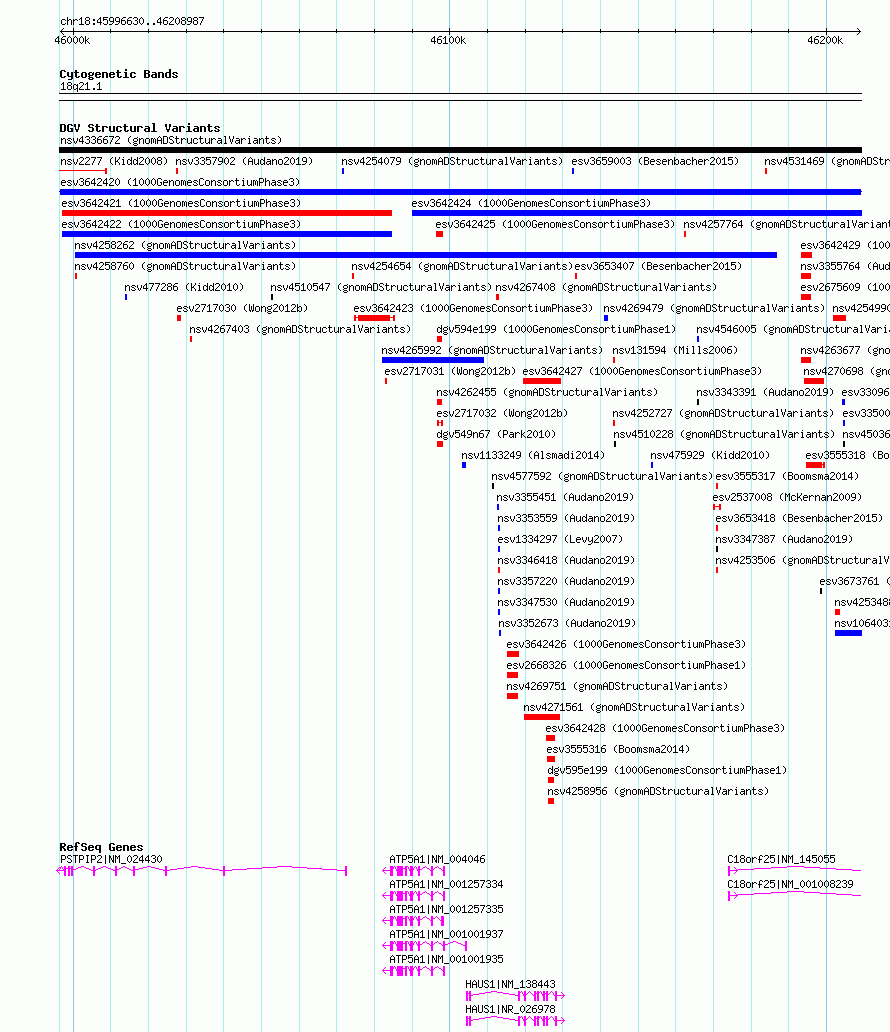Click the esv3642422 blue variant bar

(226, 234)
